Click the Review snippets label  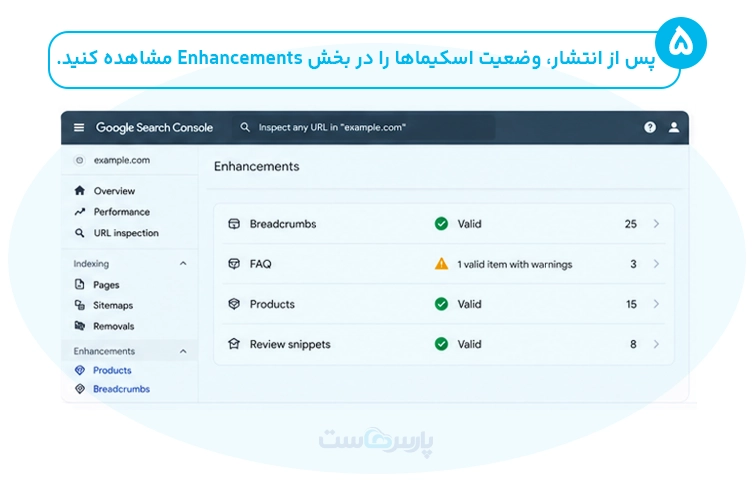290,344
